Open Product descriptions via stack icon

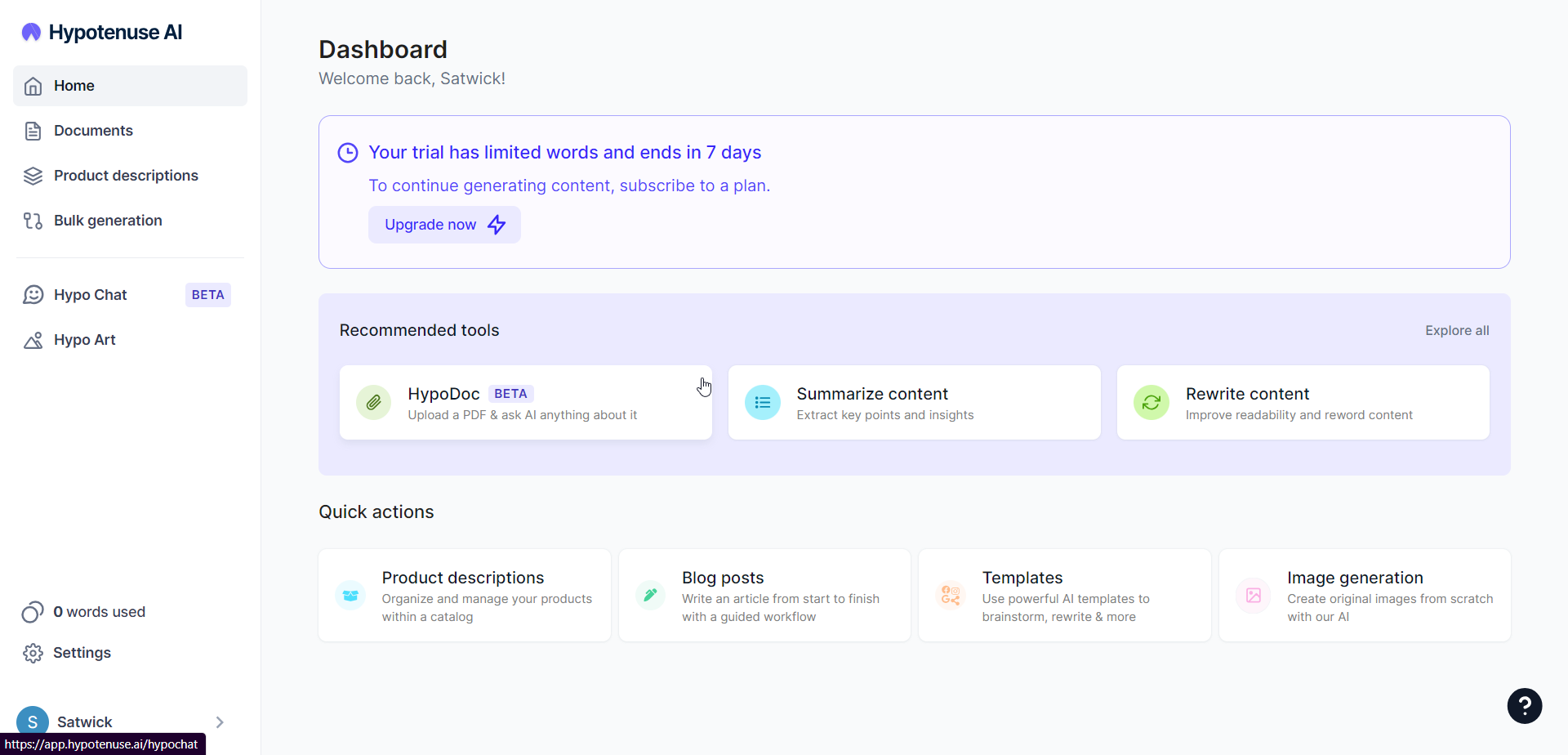pyautogui.click(x=32, y=175)
